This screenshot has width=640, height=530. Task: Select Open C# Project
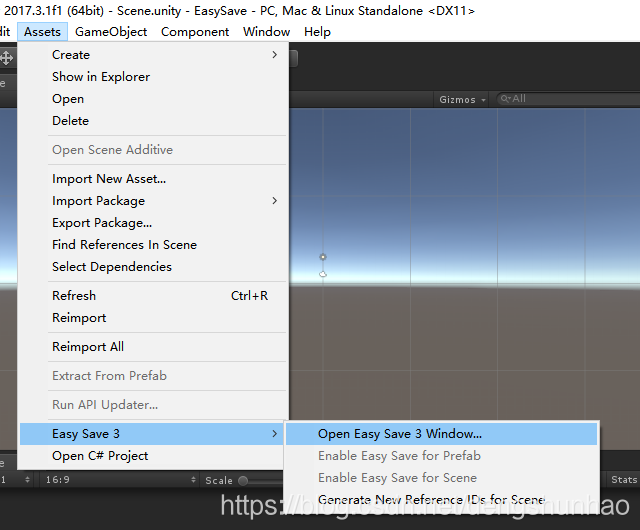[152, 456]
